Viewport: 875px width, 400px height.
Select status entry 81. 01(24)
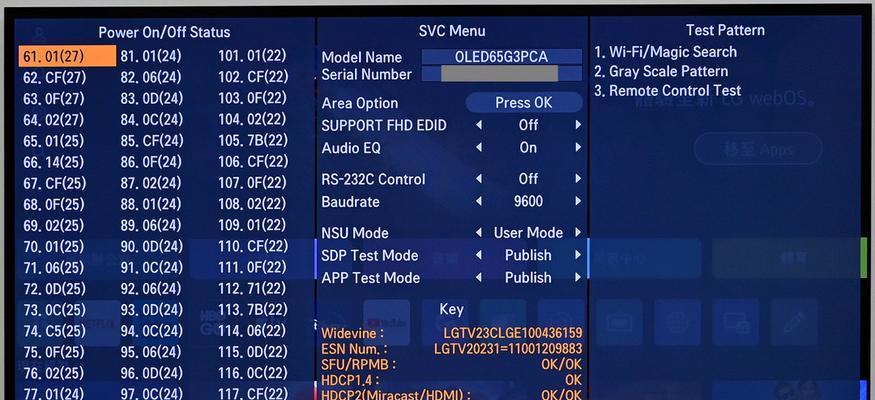point(151,56)
